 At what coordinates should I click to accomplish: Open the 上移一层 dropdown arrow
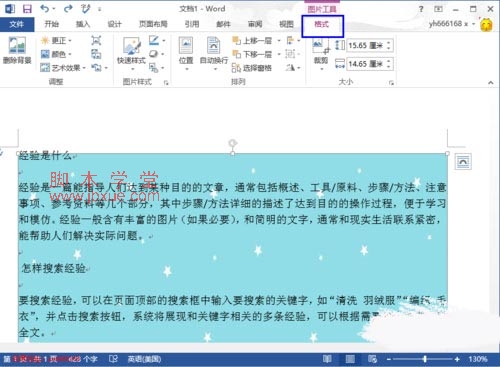pos(279,41)
